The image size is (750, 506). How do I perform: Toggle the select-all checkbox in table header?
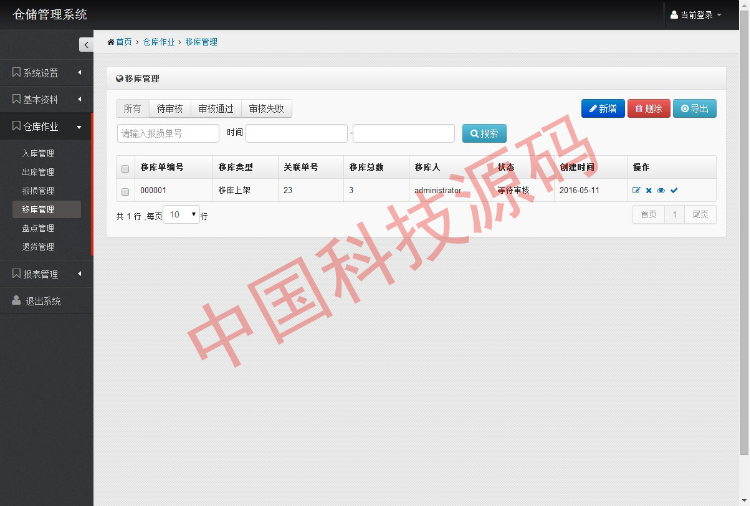(x=125, y=168)
